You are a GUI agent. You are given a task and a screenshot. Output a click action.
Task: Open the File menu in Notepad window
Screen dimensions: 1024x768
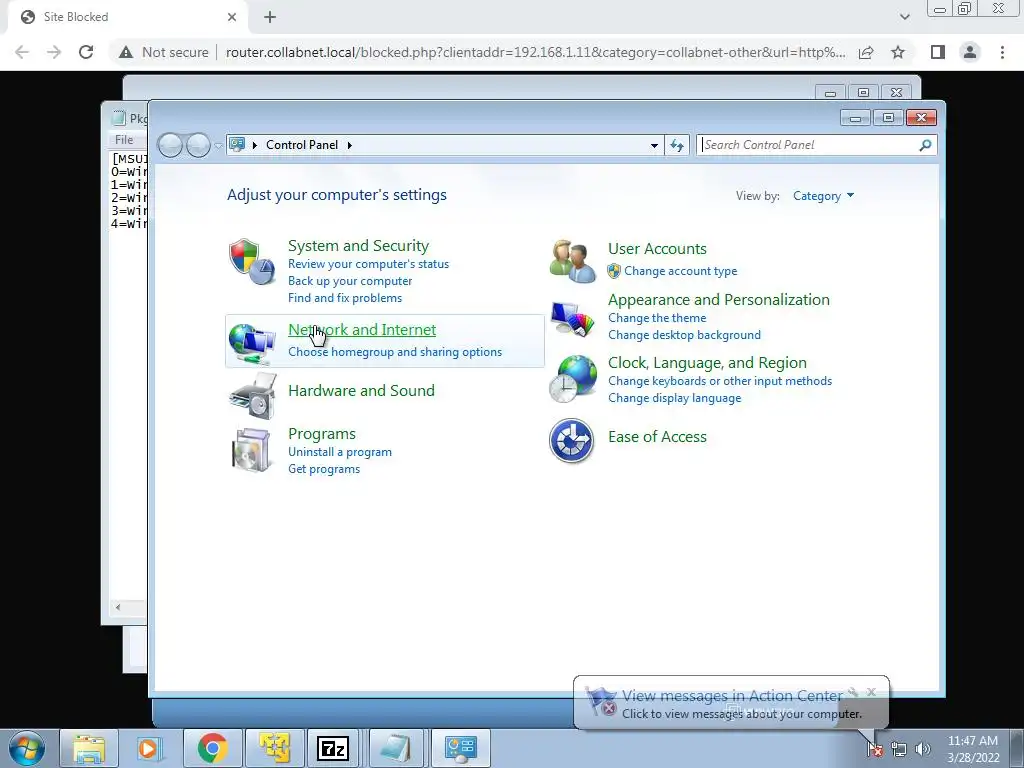[x=123, y=140]
